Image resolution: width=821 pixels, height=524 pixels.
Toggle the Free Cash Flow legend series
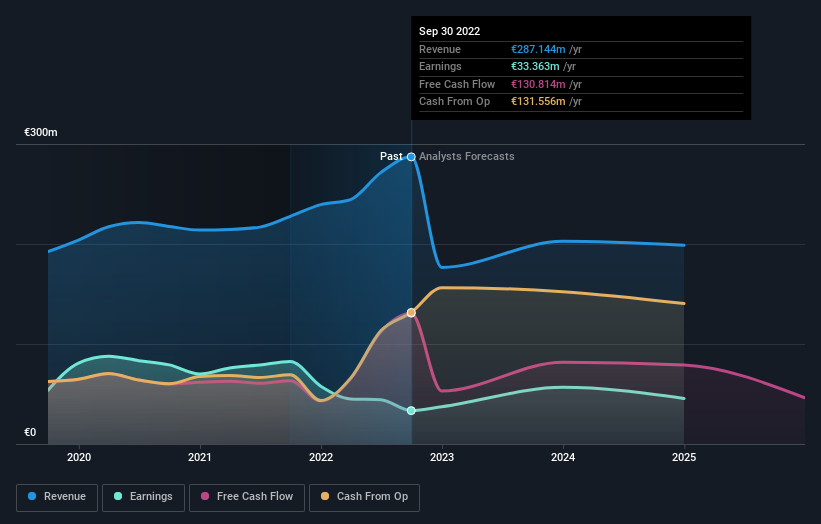(247, 497)
